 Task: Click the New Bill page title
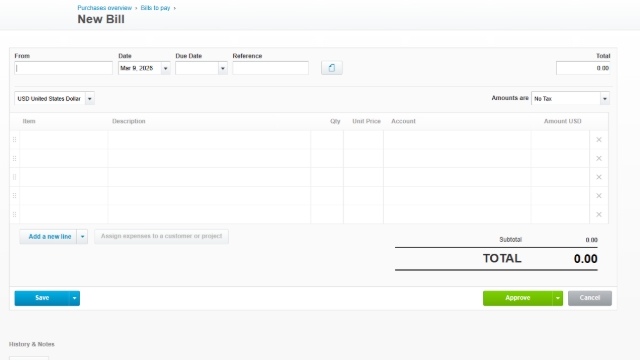[101, 19]
